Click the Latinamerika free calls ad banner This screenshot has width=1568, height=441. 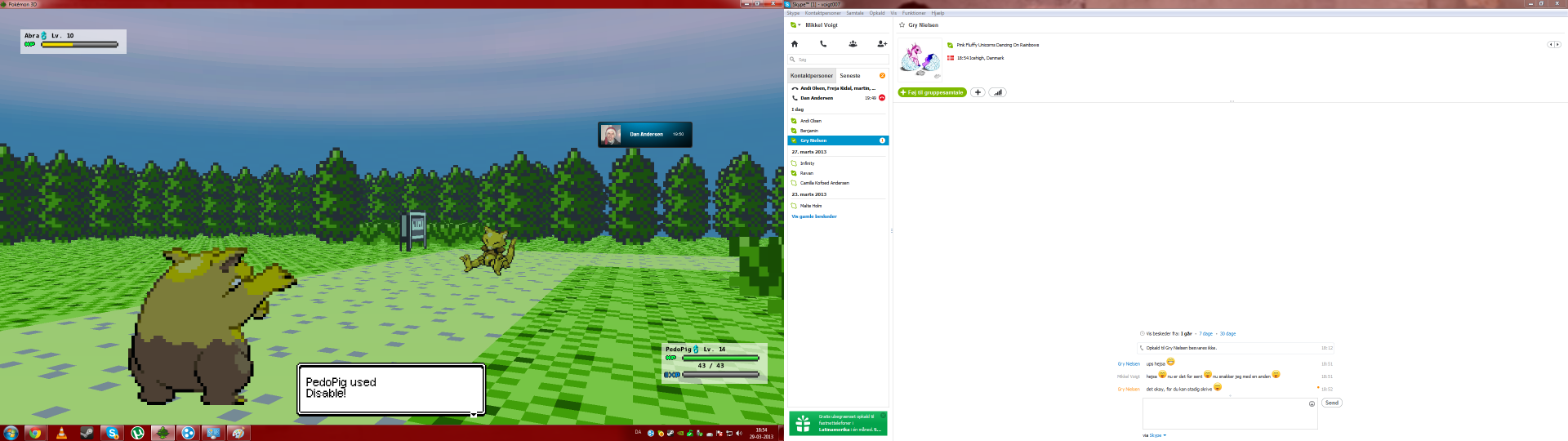pos(838,423)
